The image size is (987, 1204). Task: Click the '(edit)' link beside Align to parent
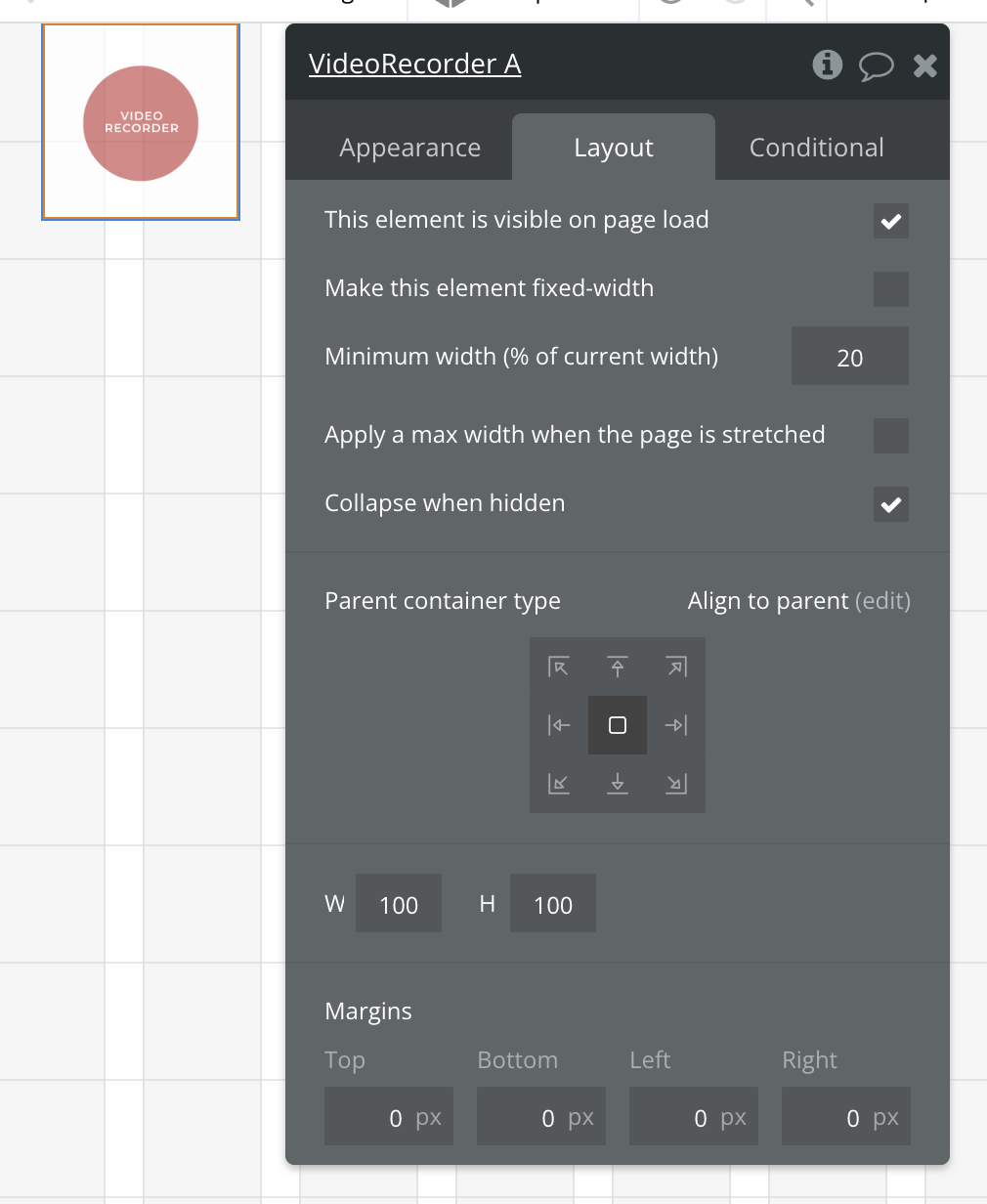tap(882, 600)
